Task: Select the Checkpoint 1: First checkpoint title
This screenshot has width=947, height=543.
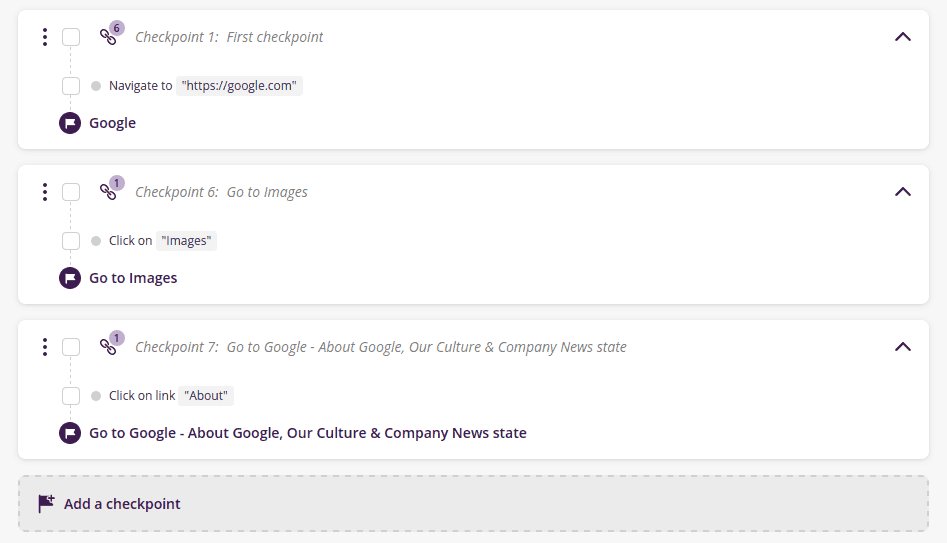Action: (229, 37)
